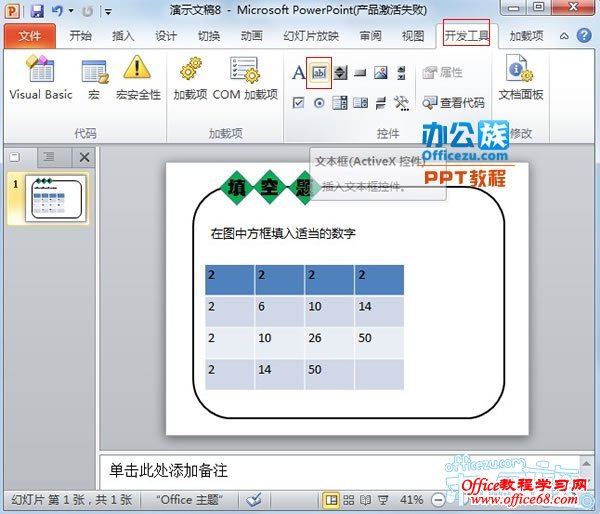This screenshot has height=514, width=600.
Task: Open the 文件 menu tab
Action: coord(30,36)
